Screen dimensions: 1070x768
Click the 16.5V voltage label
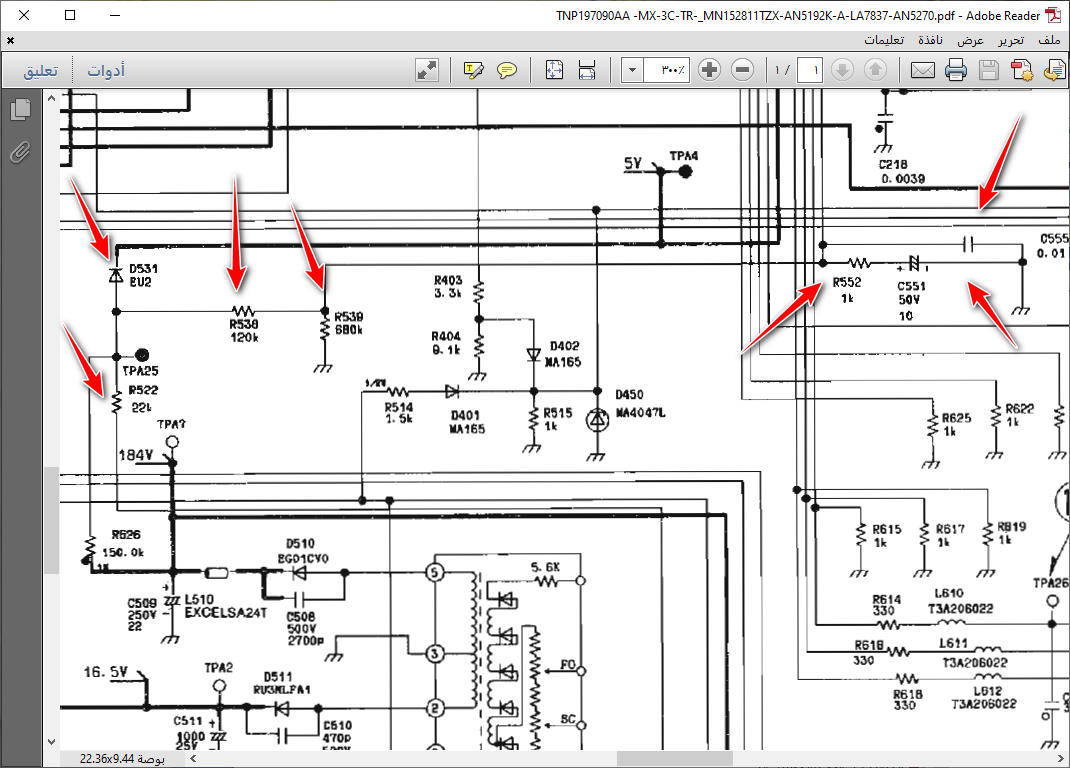[x=105, y=672]
